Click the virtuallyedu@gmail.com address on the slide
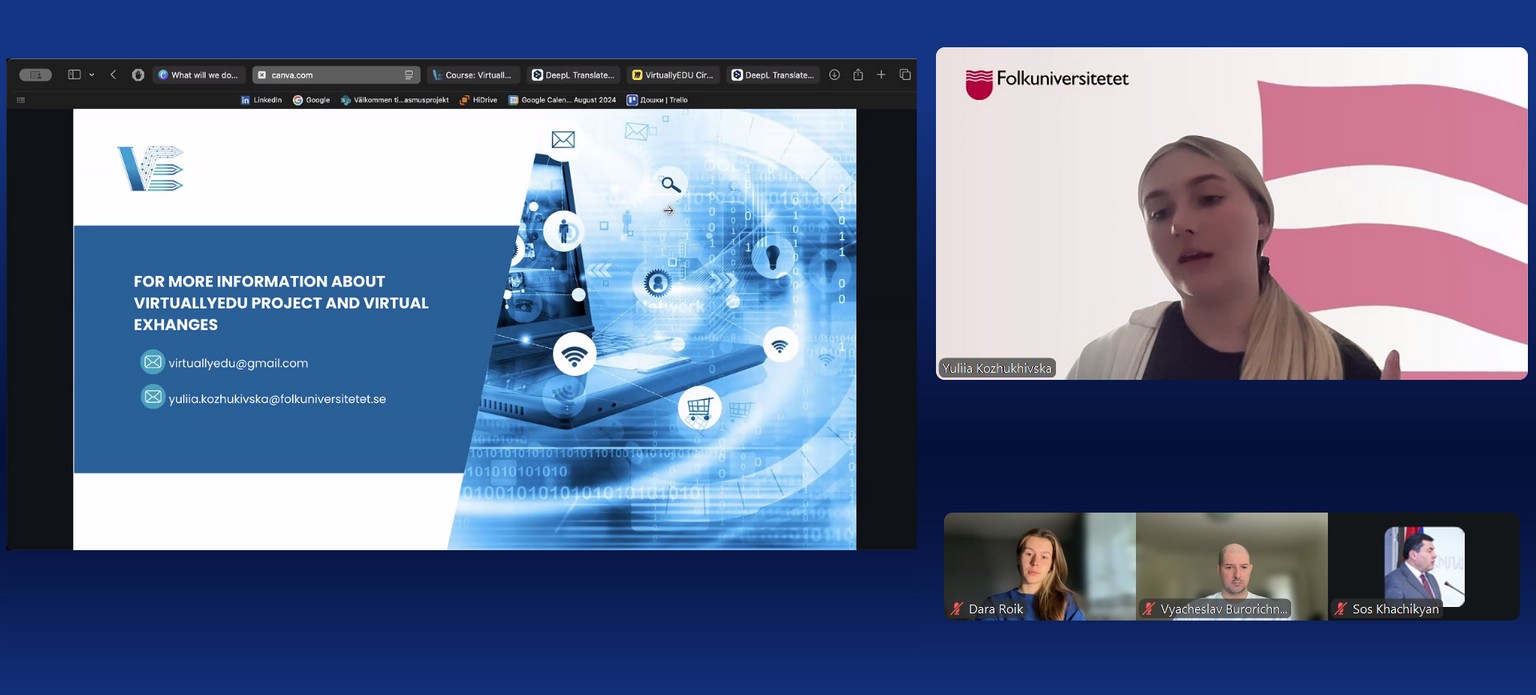 click(x=238, y=363)
